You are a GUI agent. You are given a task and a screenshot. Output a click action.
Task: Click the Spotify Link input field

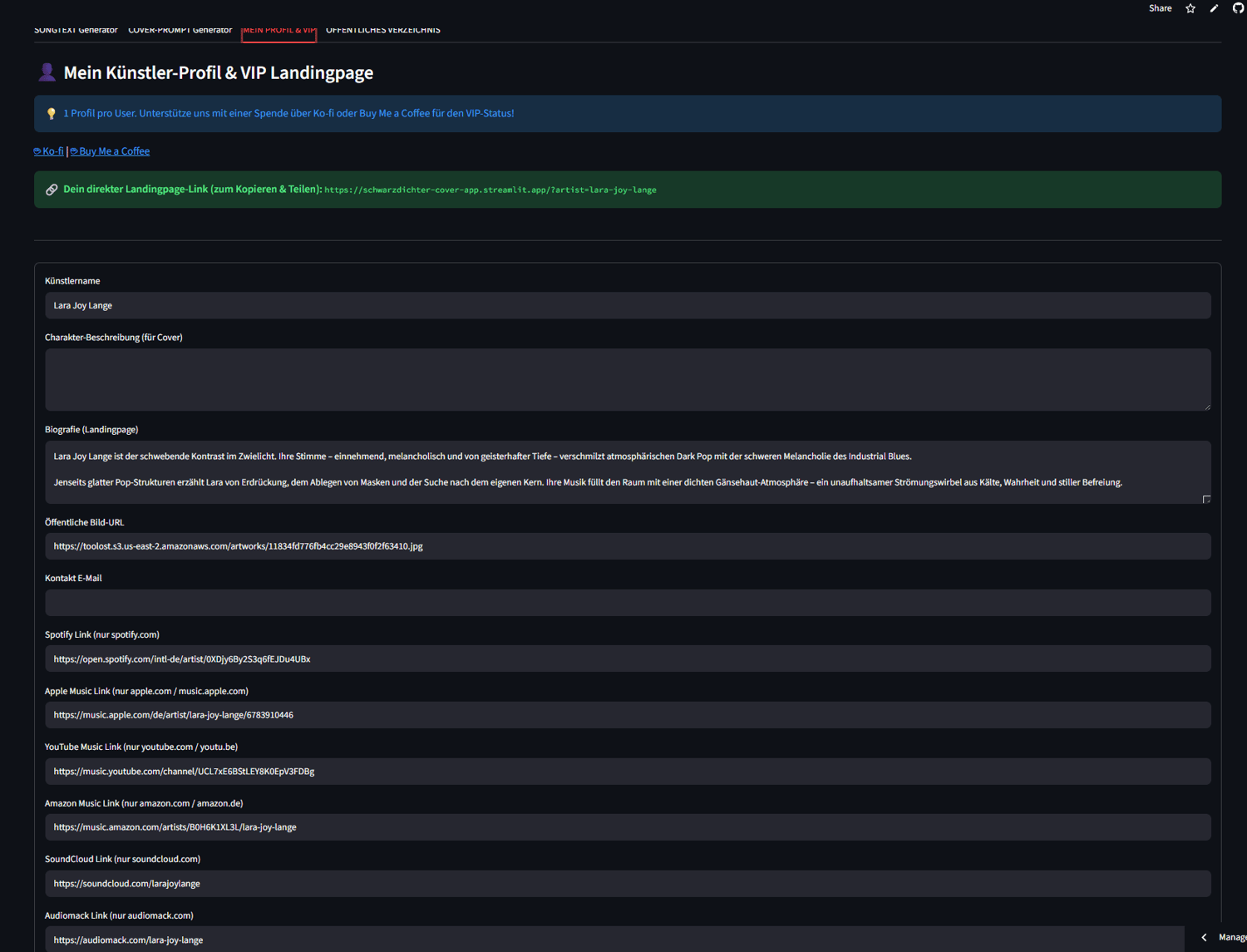(628, 659)
